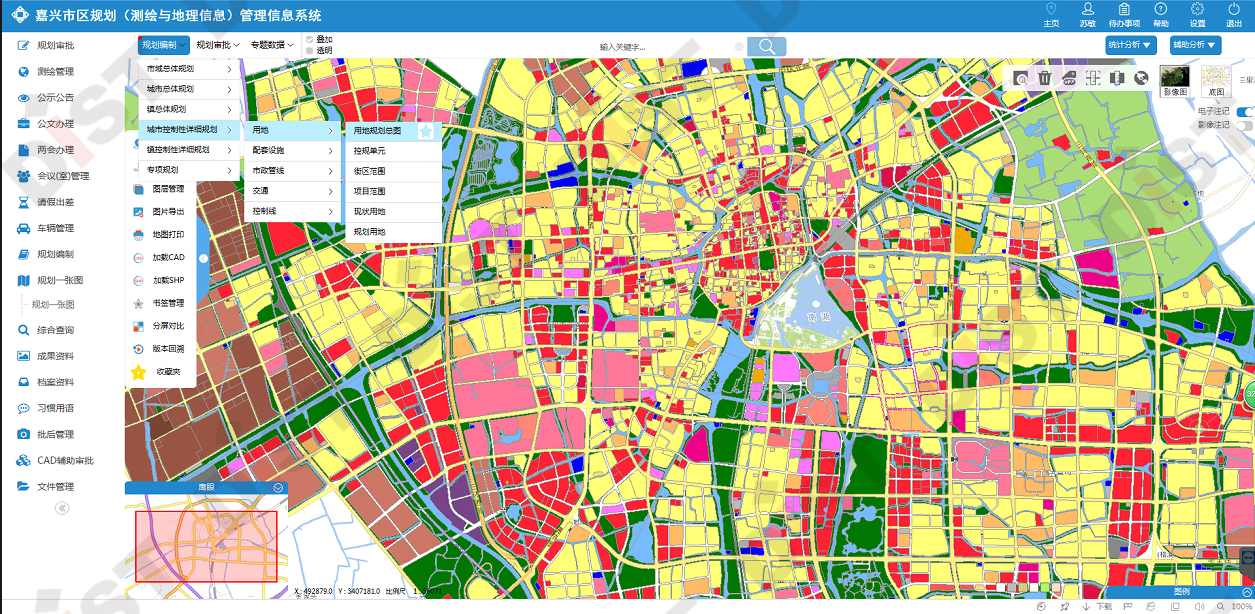Collapse the 鹰眼 overview panel chevron

pos(278,488)
